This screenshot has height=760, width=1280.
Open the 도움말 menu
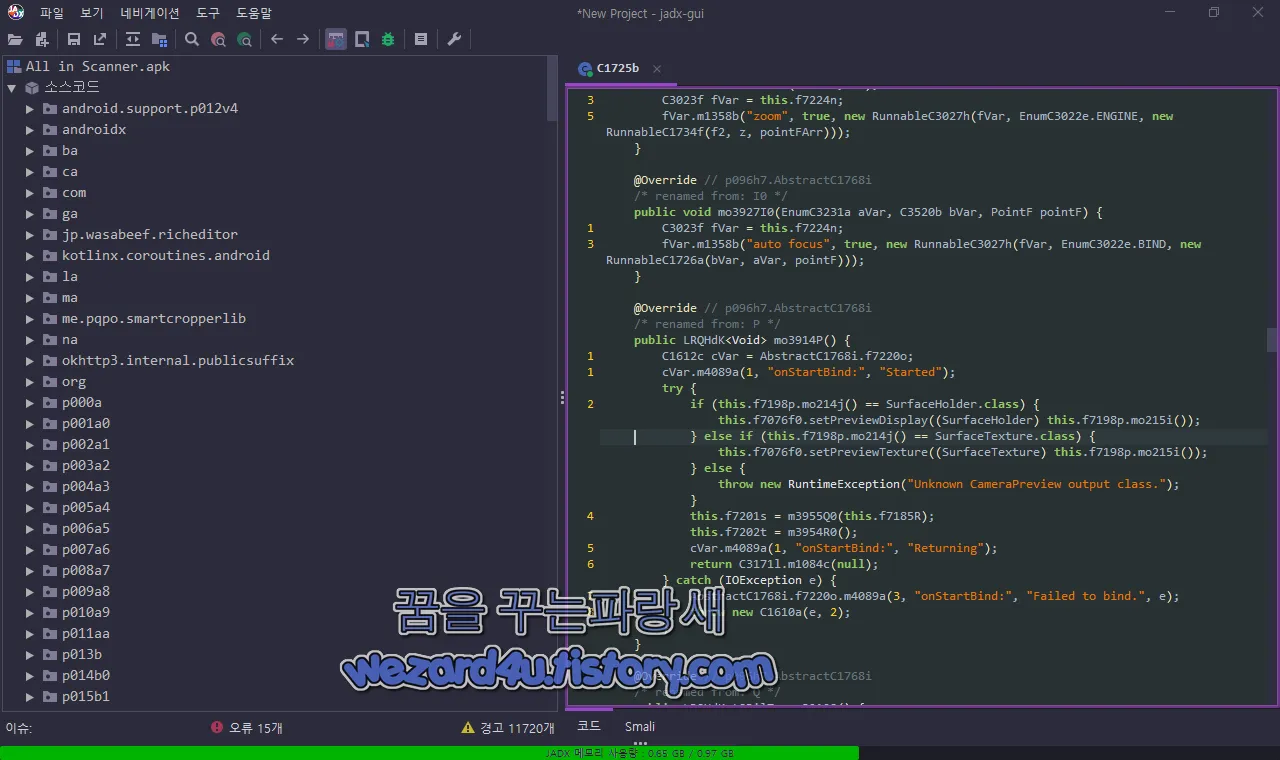point(254,13)
